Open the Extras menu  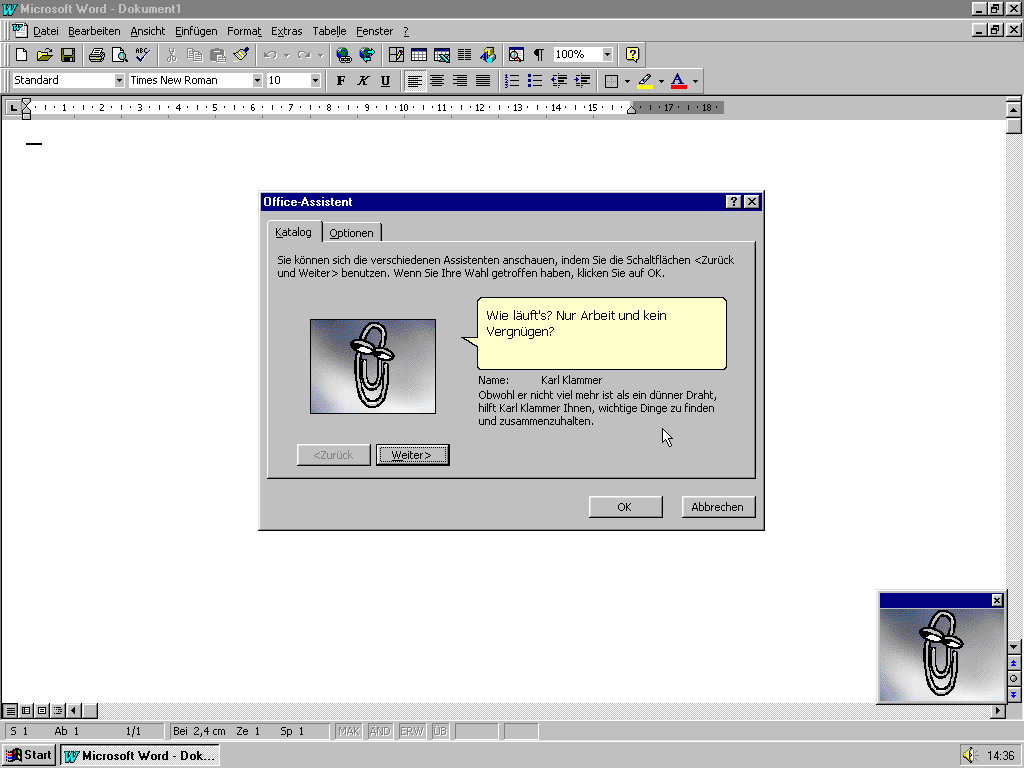(287, 31)
